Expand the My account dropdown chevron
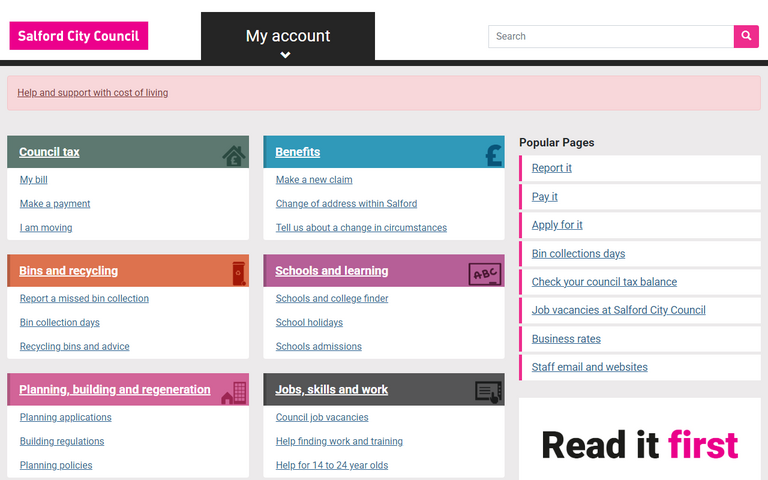This screenshot has height=480, width=768. pyautogui.click(x=286, y=55)
